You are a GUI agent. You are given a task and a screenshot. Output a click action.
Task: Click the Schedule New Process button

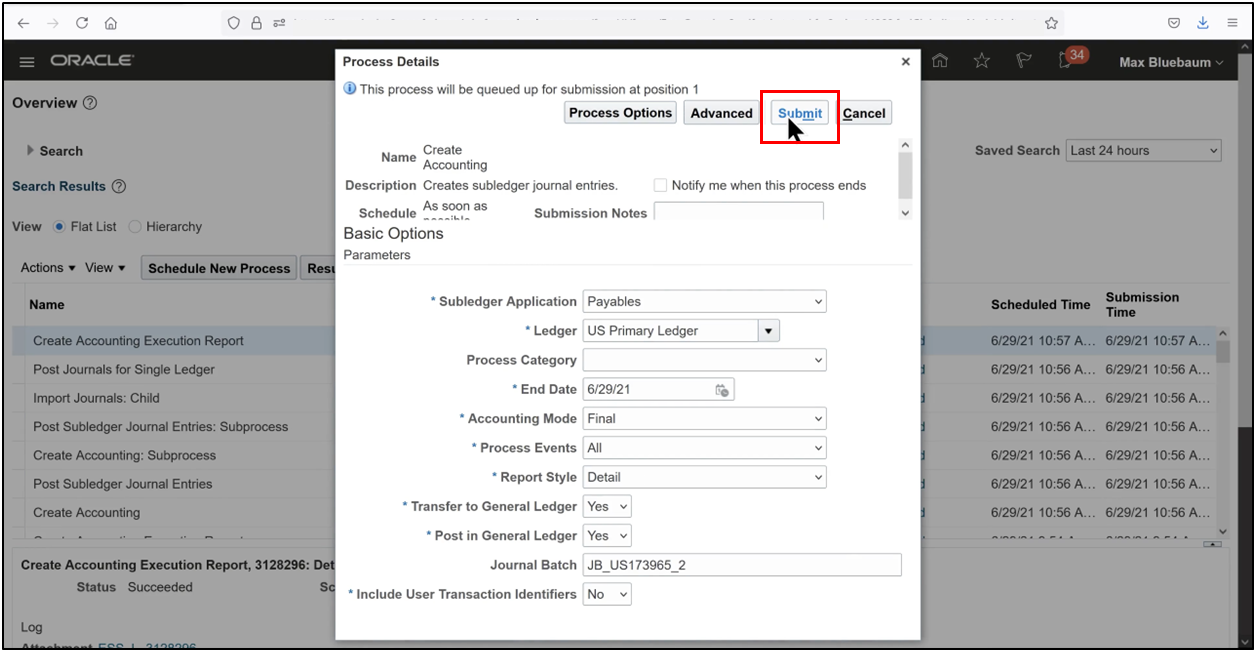click(x=218, y=267)
